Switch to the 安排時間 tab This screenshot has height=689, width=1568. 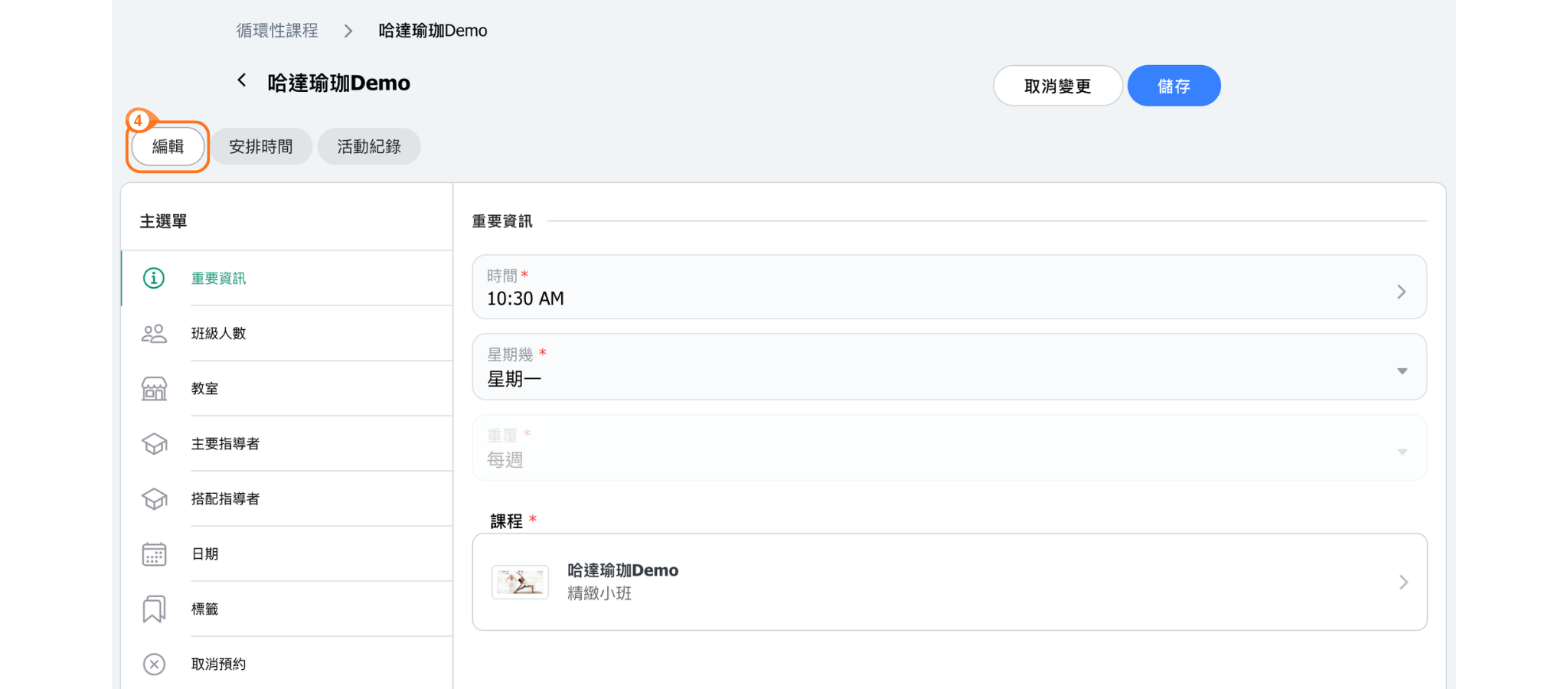[x=261, y=146]
